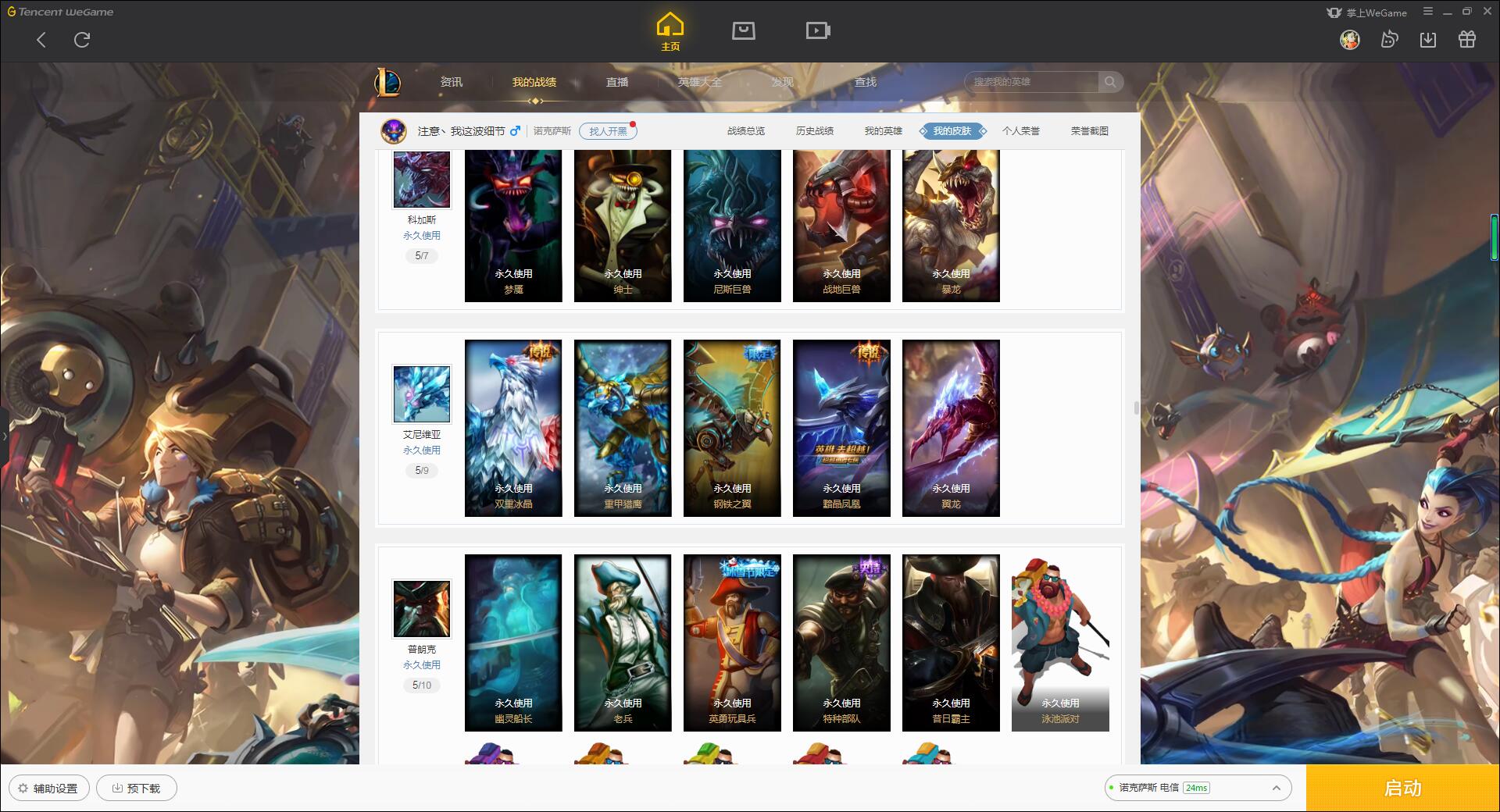
Task: Click the 普朗克 champion portrait
Action: pyautogui.click(x=422, y=609)
